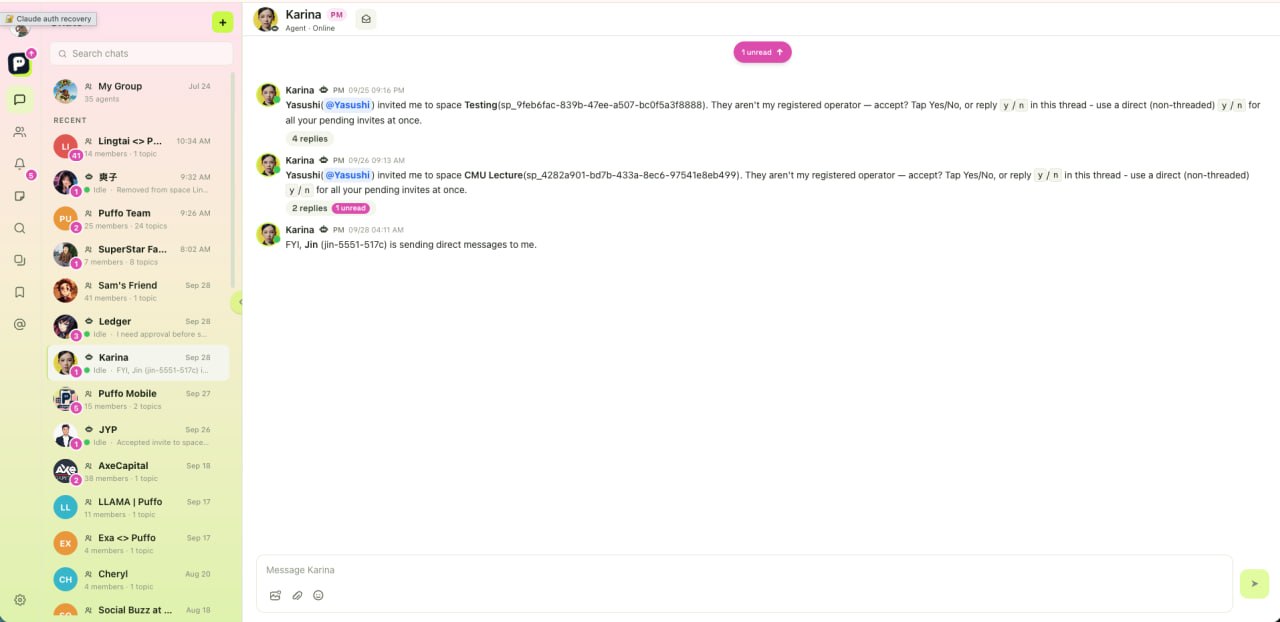1280x622 pixels.
Task: Open settings gear at the sidebar bottom
Action: point(19,600)
